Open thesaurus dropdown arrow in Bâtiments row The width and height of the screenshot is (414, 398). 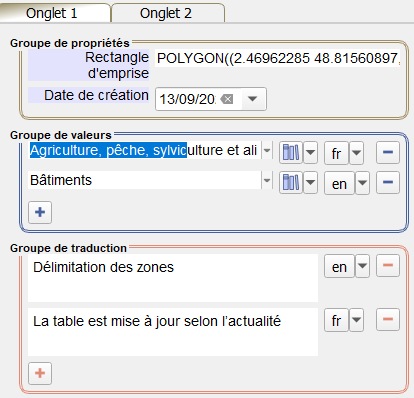coord(310,183)
